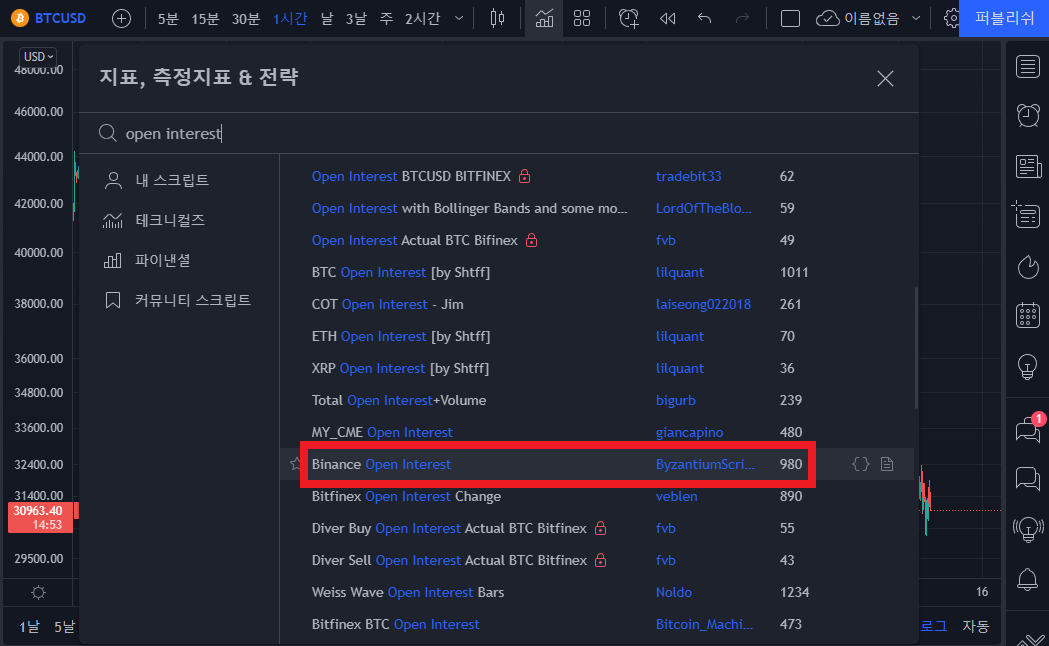The height and width of the screenshot is (646, 1049).
Task: Open the 커뮤니티 스크립트 category
Action: pos(178,300)
